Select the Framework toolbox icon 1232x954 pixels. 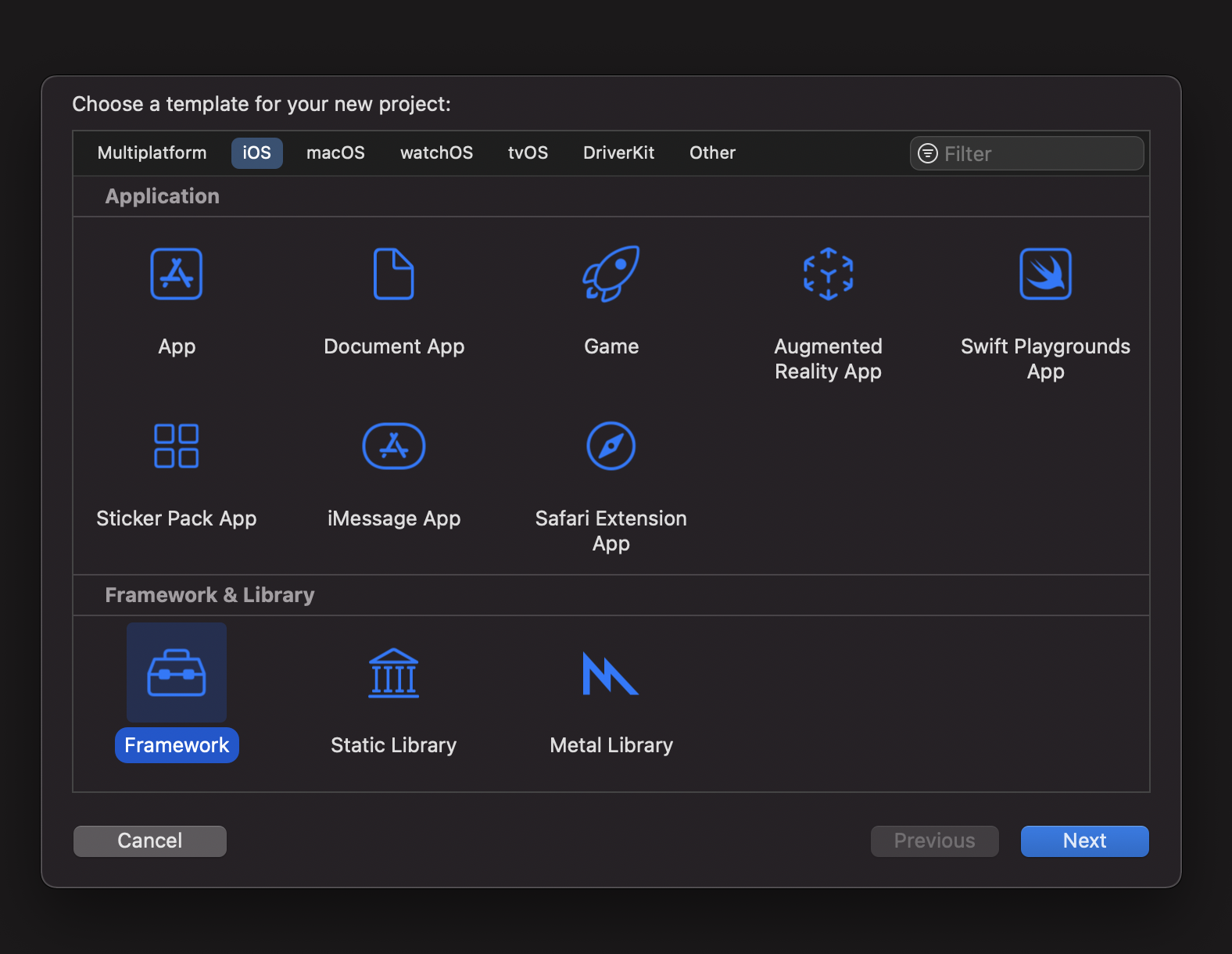(177, 672)
